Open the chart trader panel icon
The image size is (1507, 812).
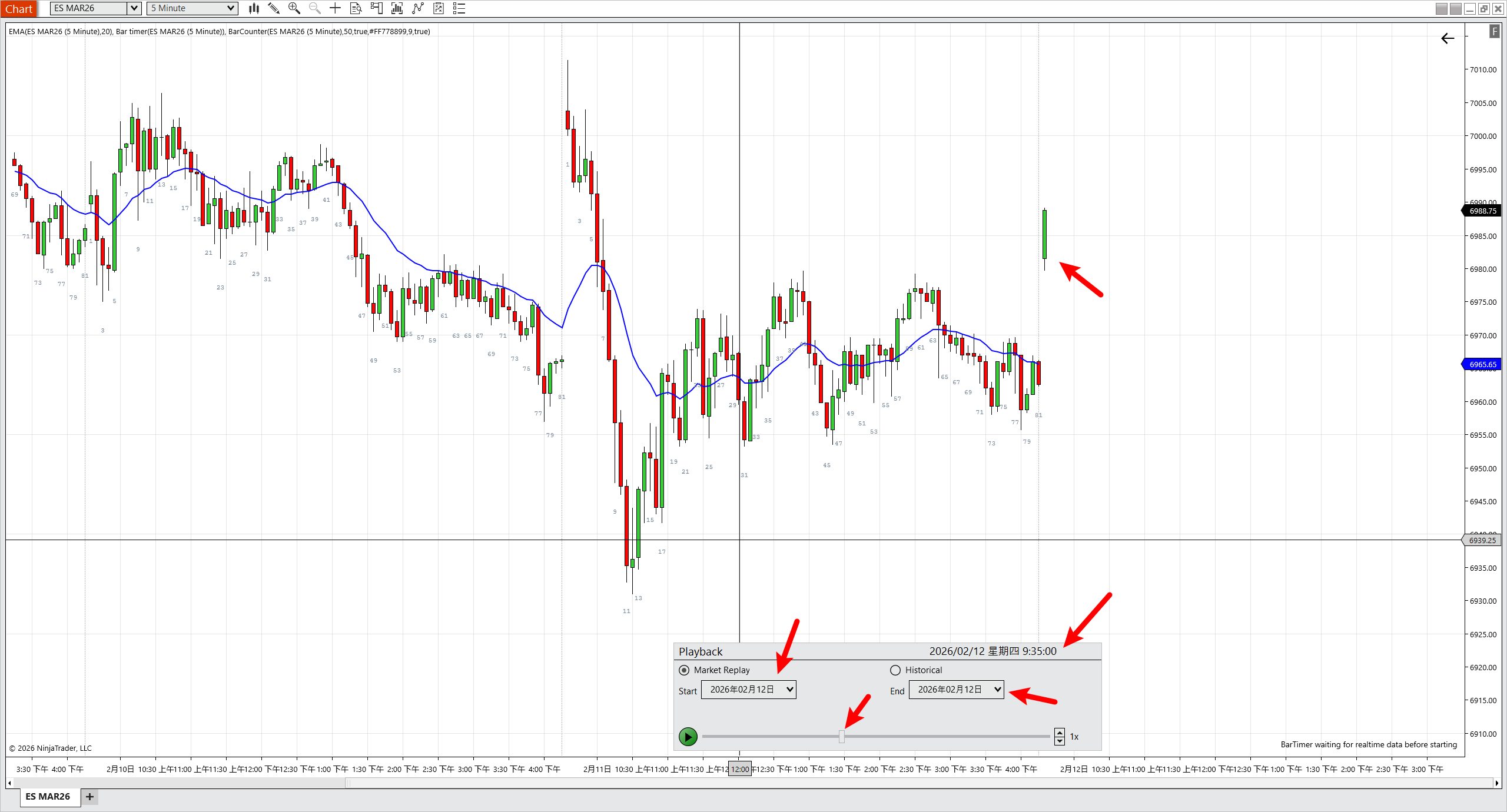[377, 8]
